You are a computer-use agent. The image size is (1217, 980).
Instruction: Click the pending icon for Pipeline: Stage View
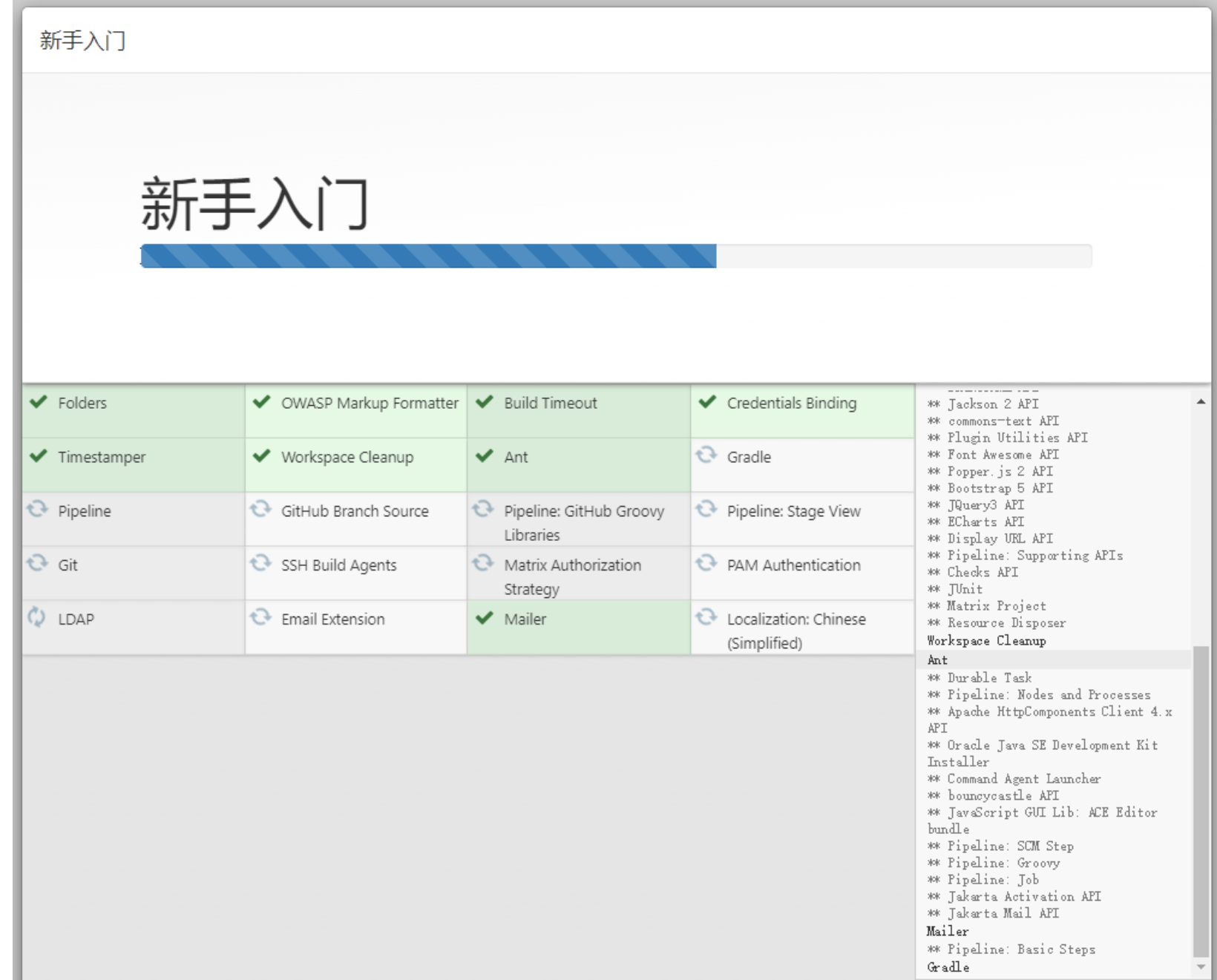tap(706, 509)
